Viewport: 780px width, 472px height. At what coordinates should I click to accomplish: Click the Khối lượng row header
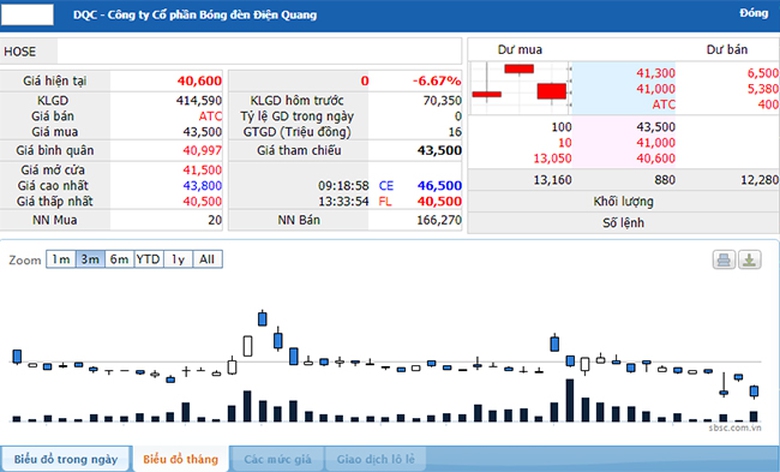point(623,201)
